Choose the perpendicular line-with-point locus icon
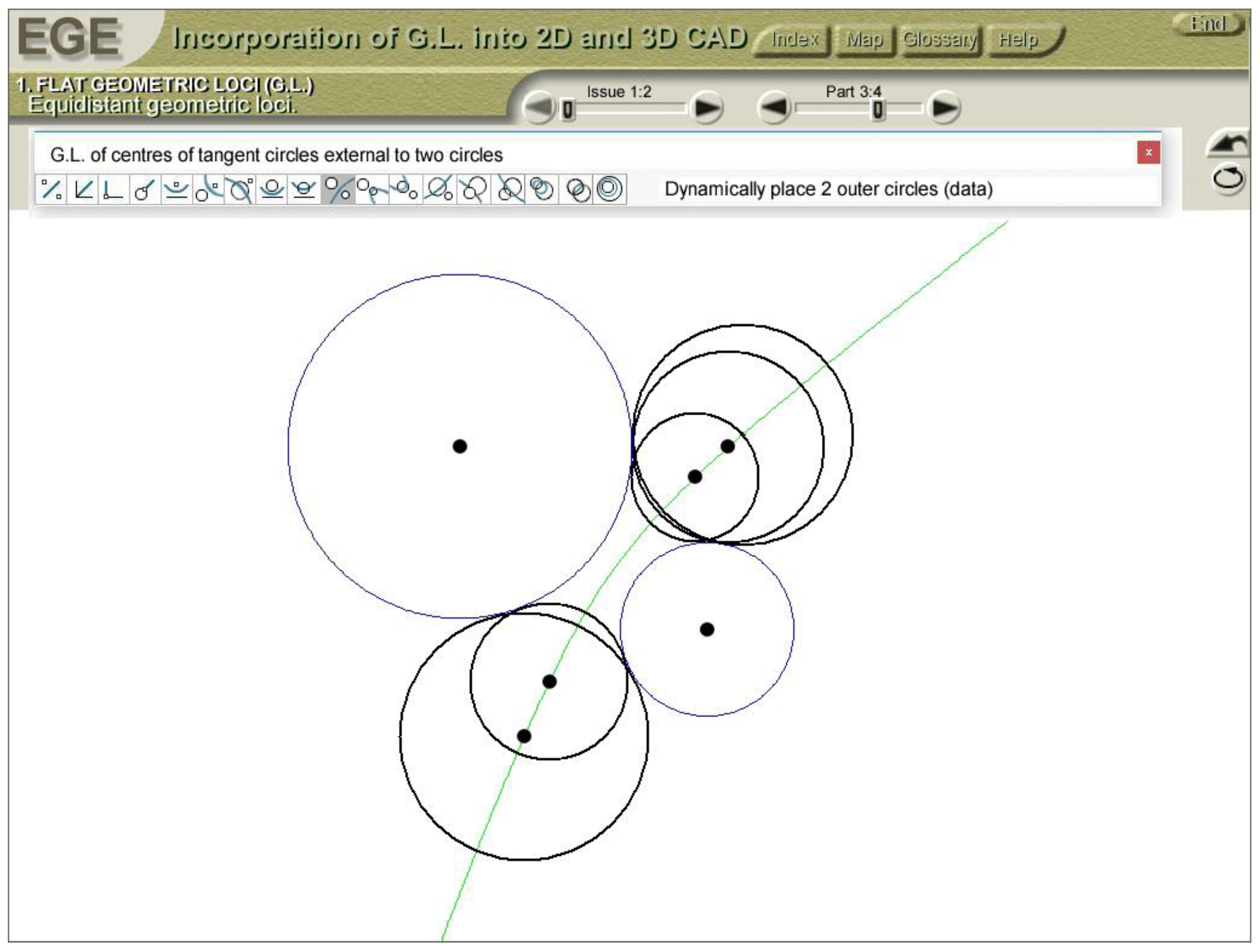1260x952 pixels. [113, 189]
